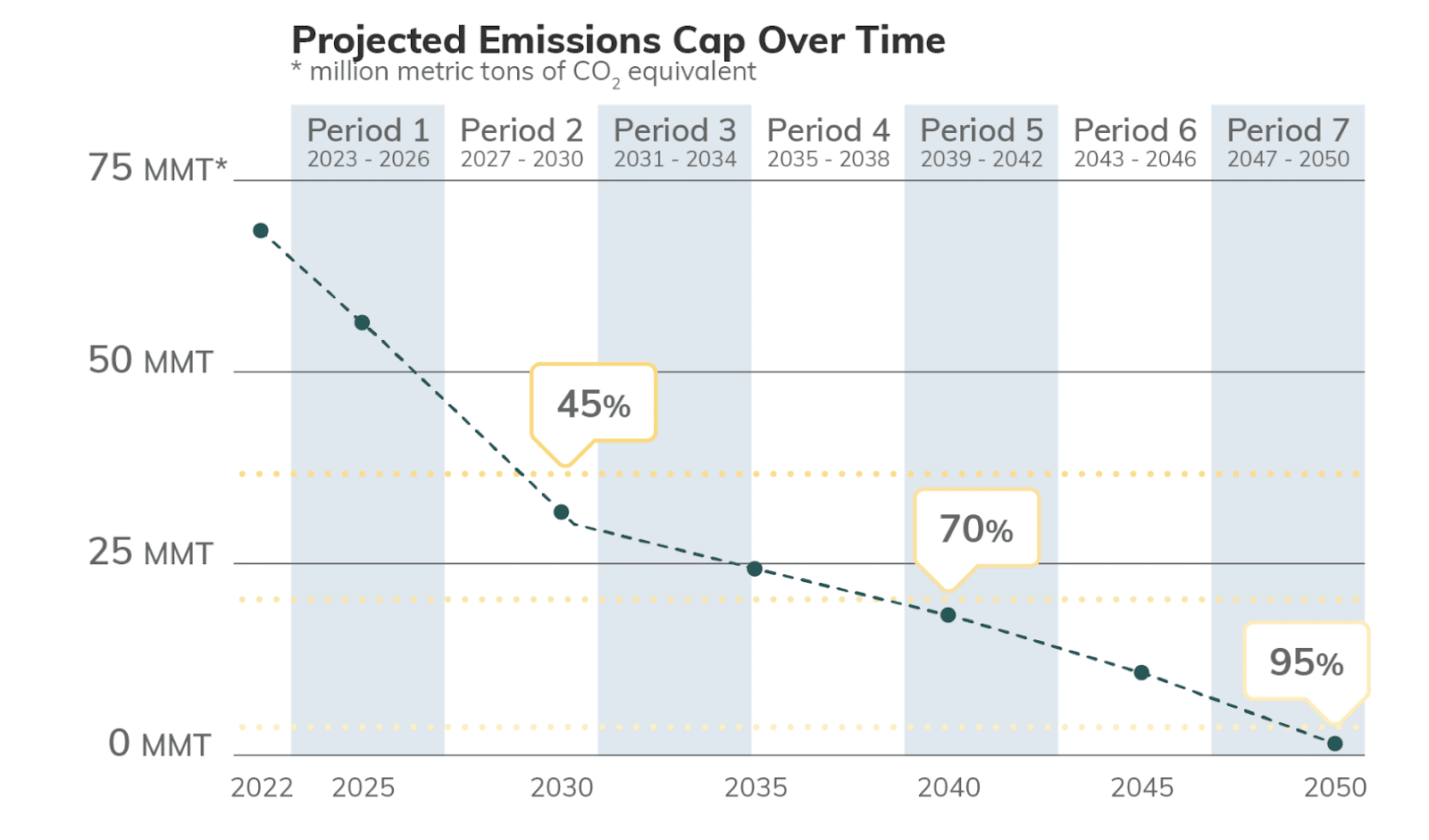Click the 2045 data point marker
The width and height of the screenshot is (1429, 840).
tap(1141, 672)
